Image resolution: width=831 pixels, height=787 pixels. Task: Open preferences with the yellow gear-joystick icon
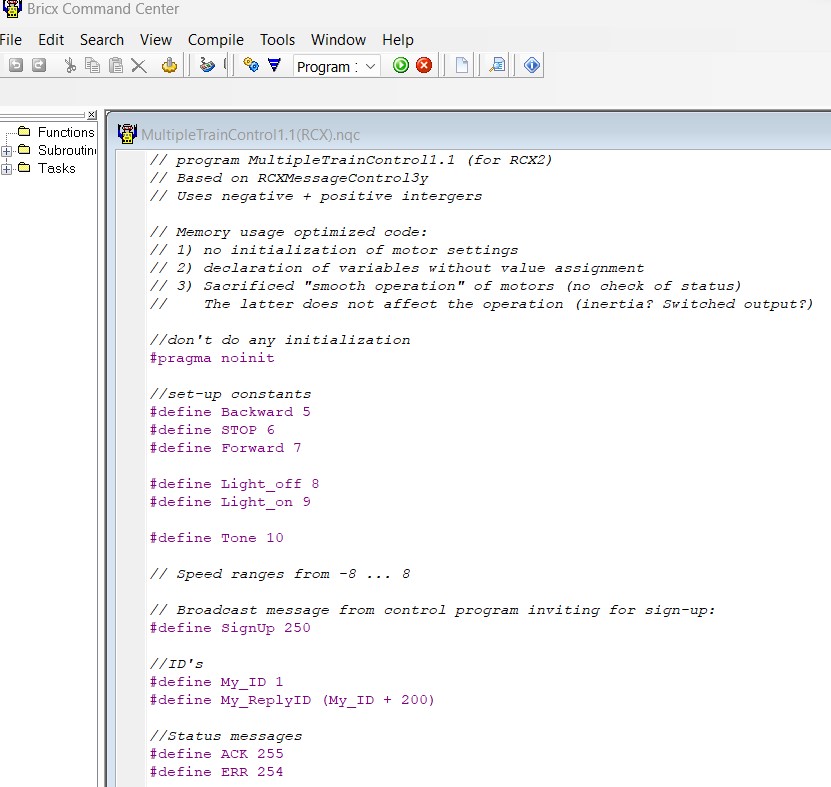pos(169,65)
